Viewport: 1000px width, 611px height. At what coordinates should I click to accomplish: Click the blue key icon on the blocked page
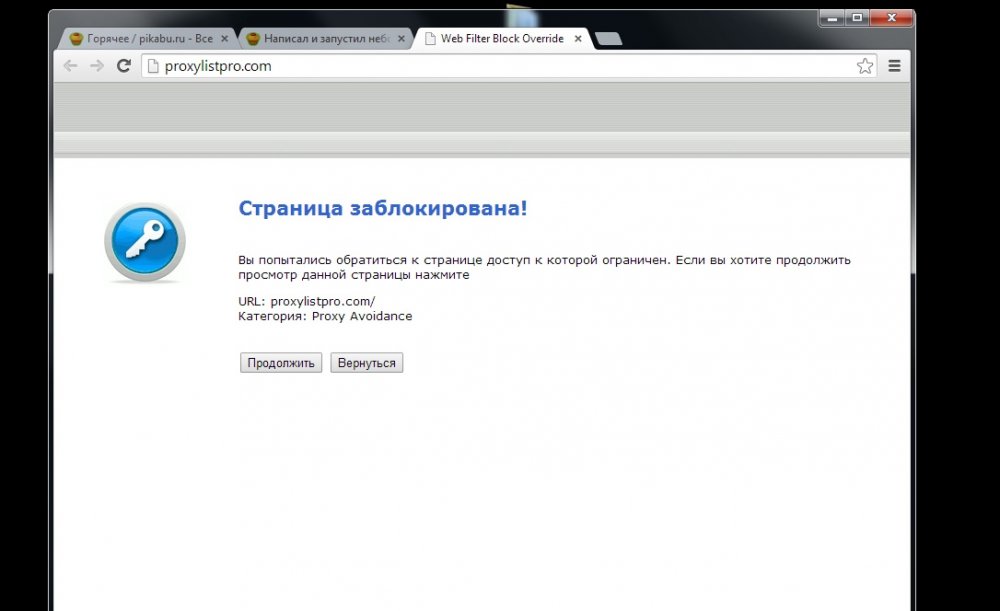click(x=145, y=242)
